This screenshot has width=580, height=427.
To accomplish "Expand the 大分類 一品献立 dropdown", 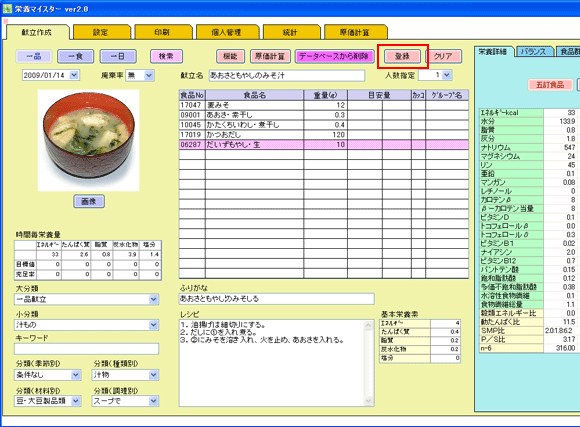I will pos(154,299).
